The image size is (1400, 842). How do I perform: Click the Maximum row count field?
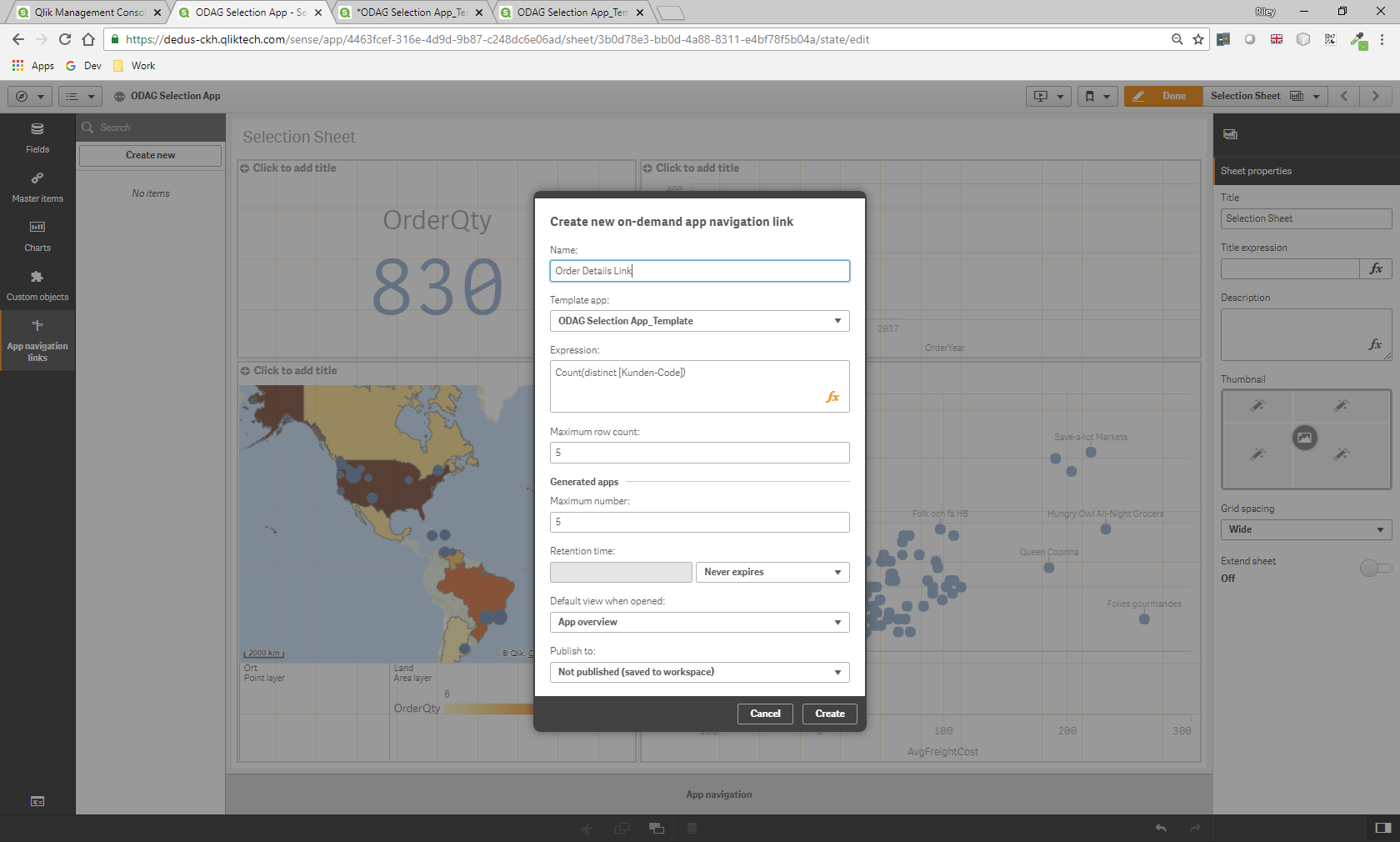coord(700,453)
